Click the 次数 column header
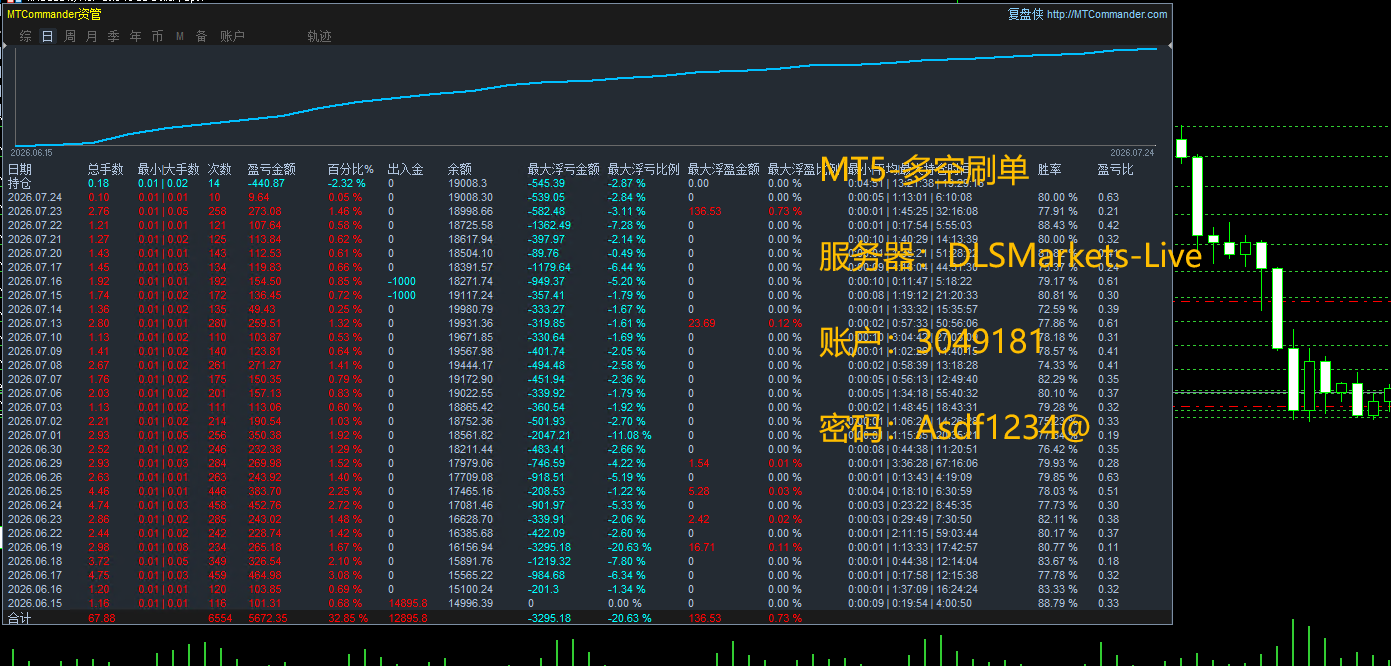 click(220, 169)
